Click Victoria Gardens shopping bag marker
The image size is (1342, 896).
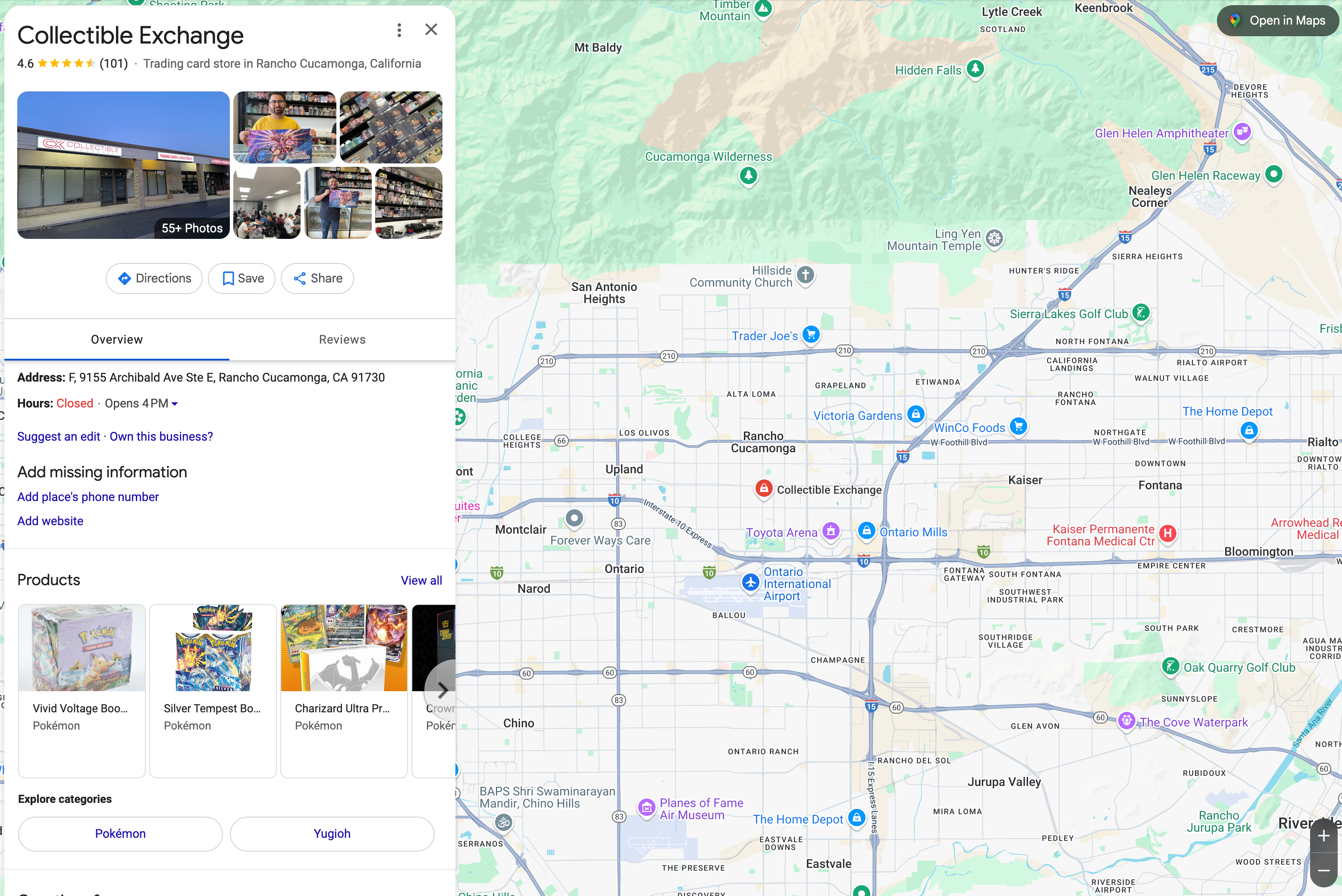[916, 414]
